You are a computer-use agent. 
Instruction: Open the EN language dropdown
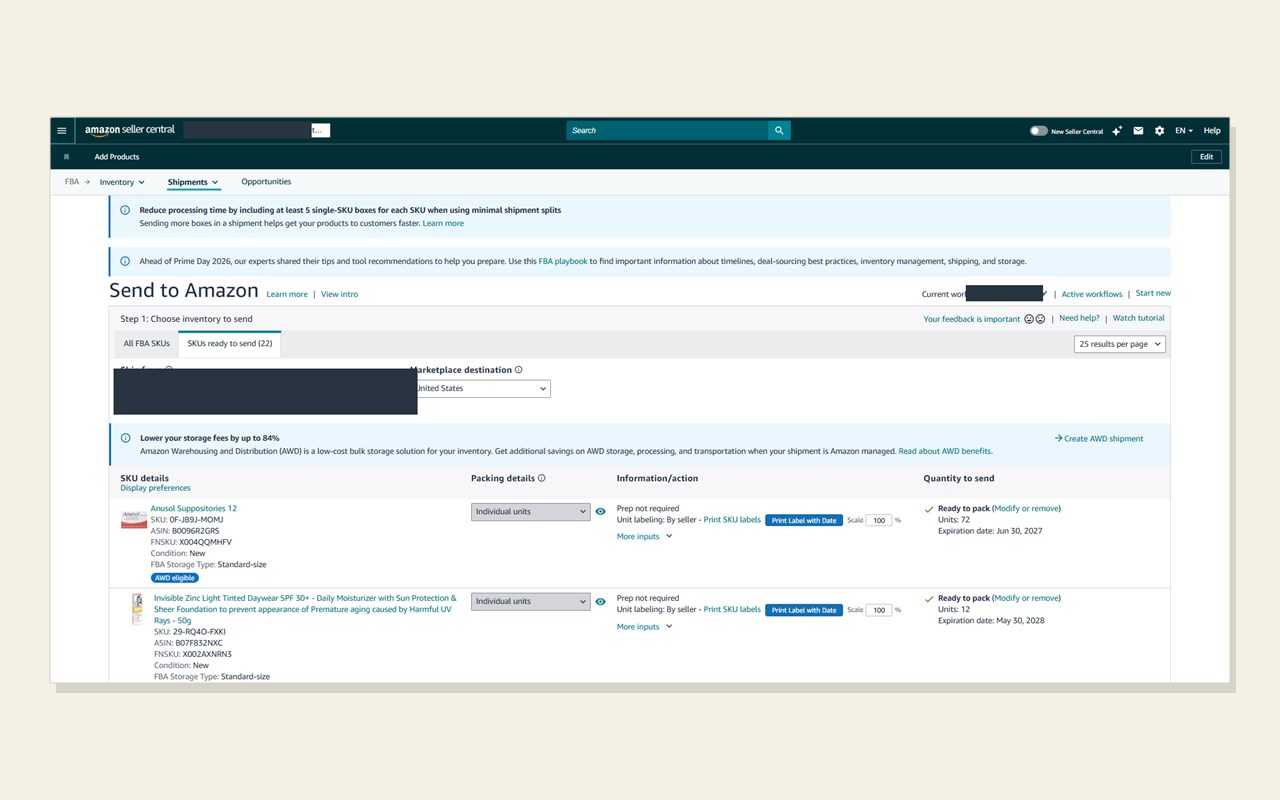pos(1184,131)
